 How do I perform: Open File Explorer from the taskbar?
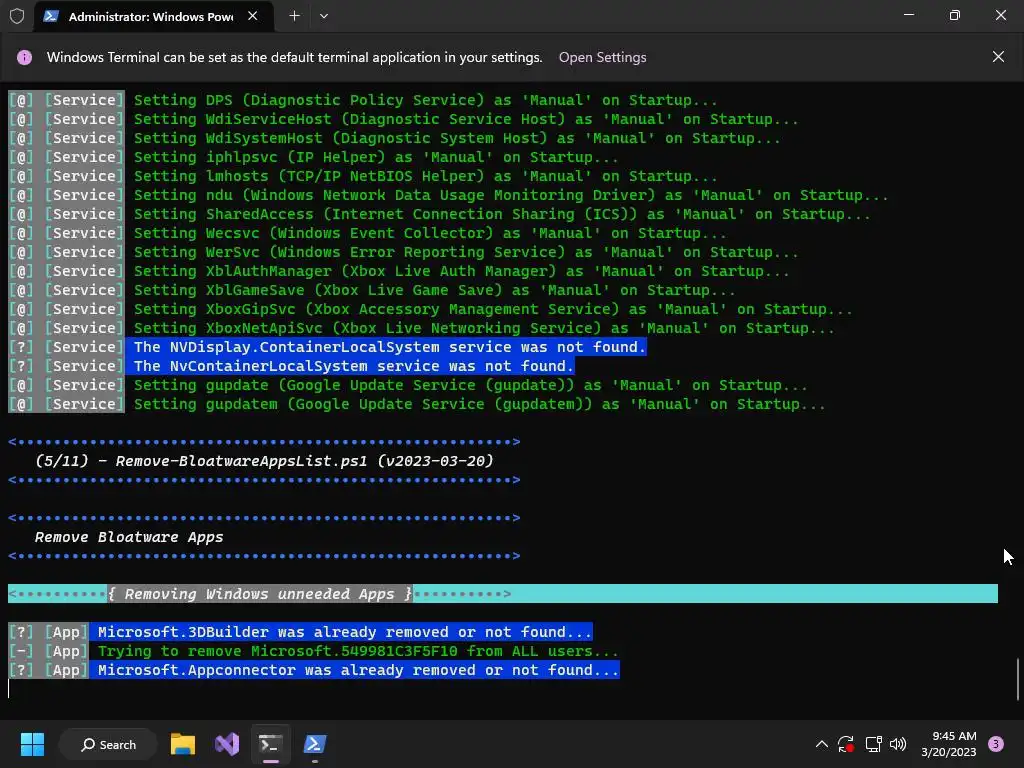(x=183, y=744)
